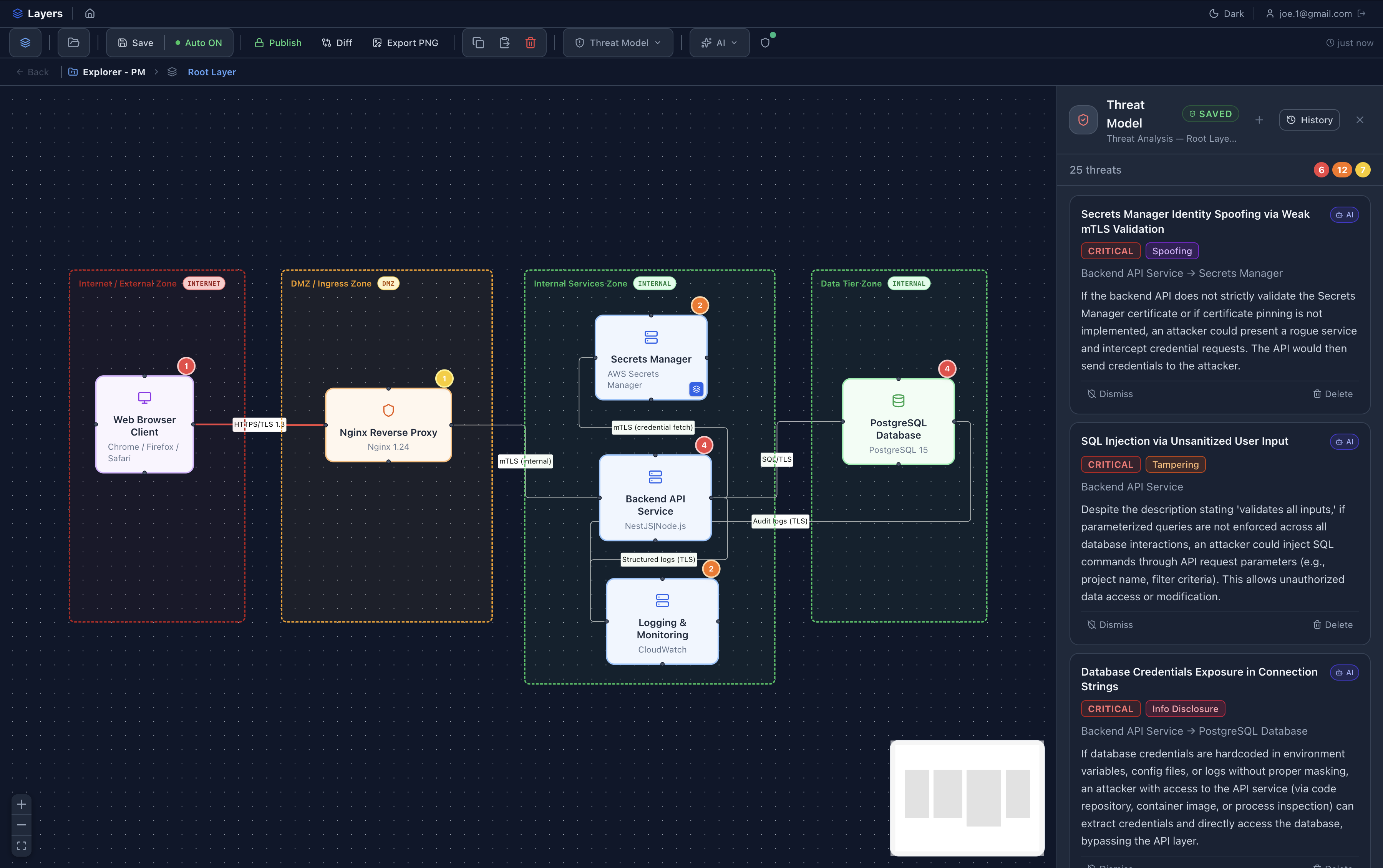Export diagram as PNG
Image resolution: width=1383 pixels, height=868 pixels.
pyautogui.click(x=405, y=43)
